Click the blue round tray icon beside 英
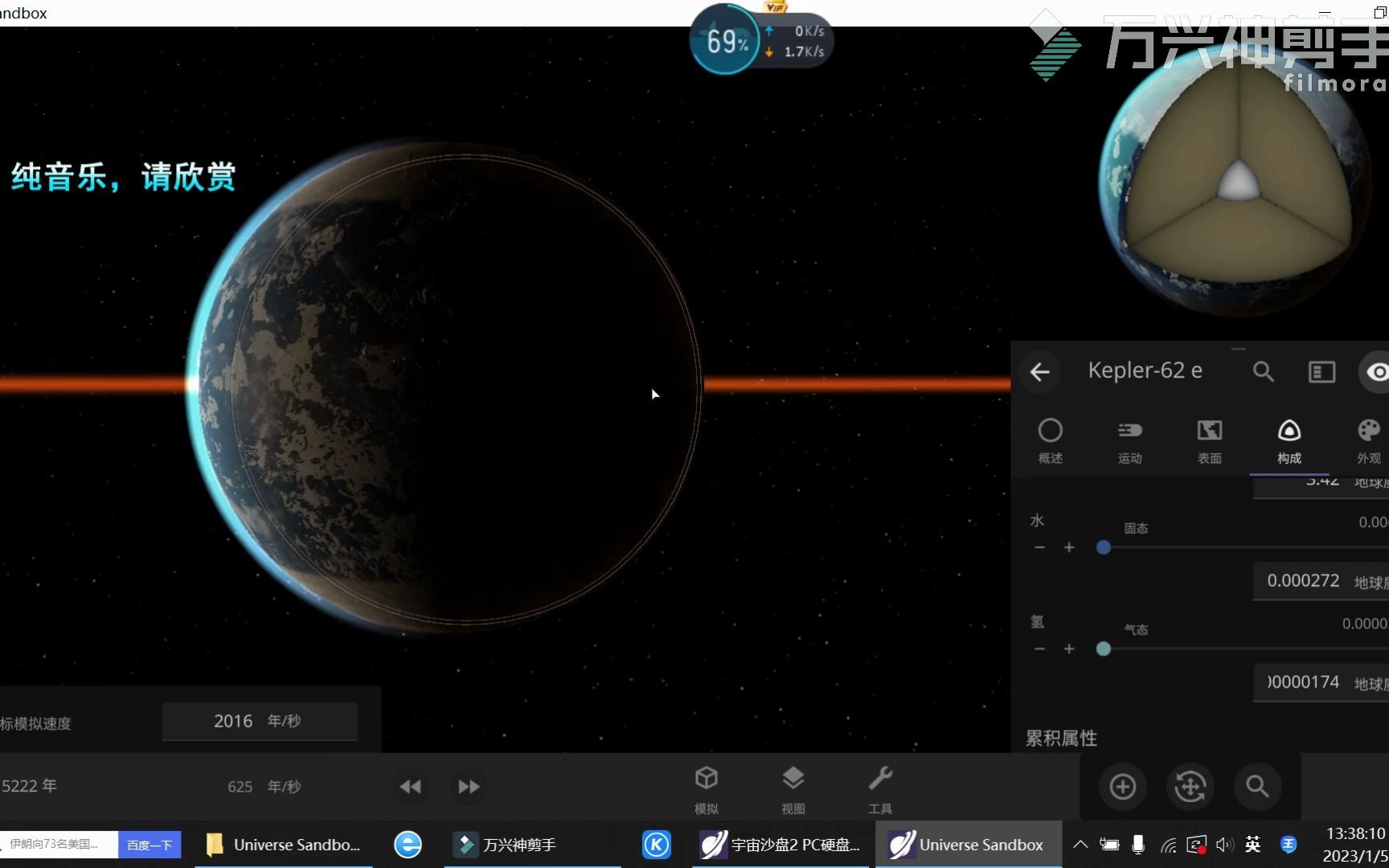This screenshot has height=868, width=1389. [1289, 844]
